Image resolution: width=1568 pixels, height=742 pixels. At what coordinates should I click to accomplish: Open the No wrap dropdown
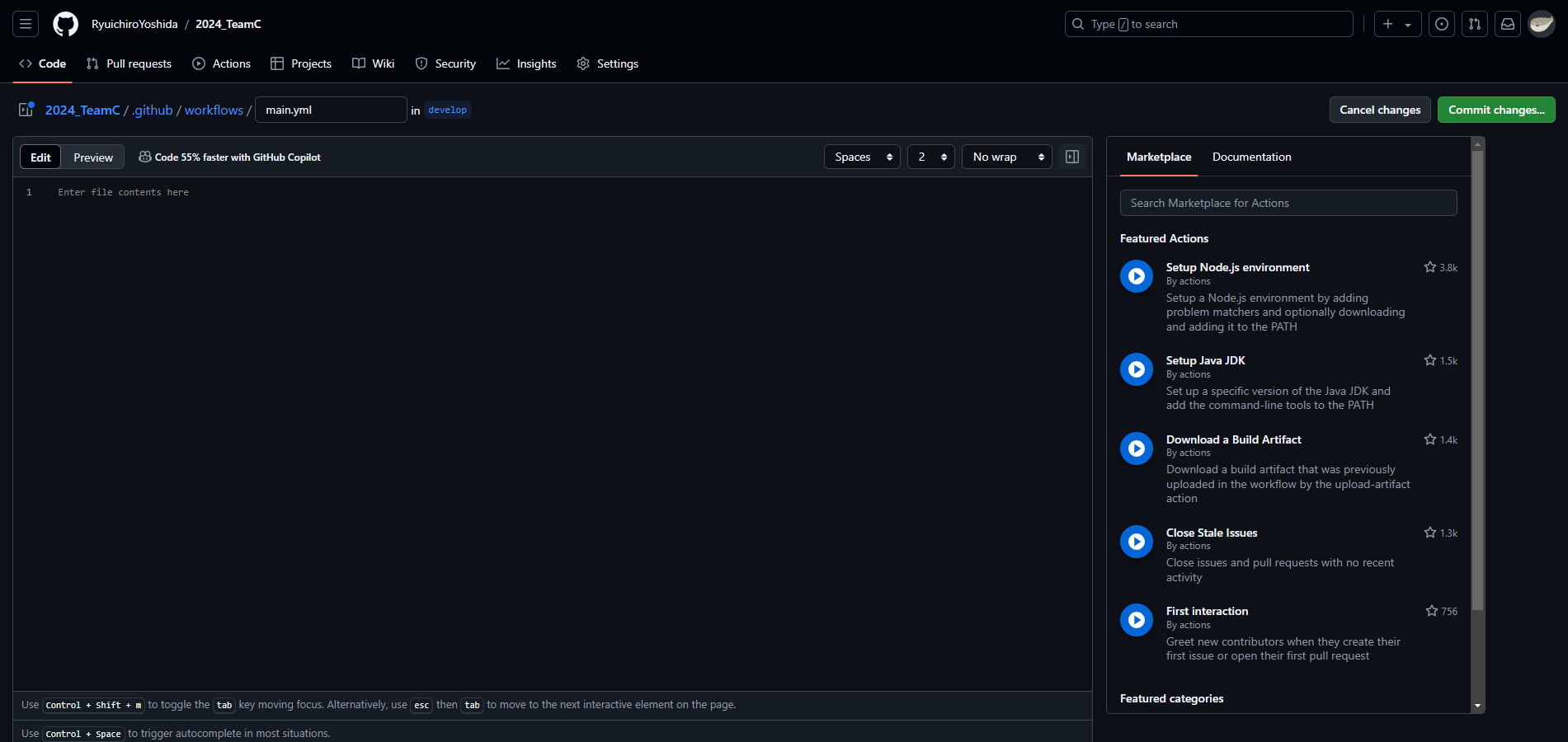1006,157
